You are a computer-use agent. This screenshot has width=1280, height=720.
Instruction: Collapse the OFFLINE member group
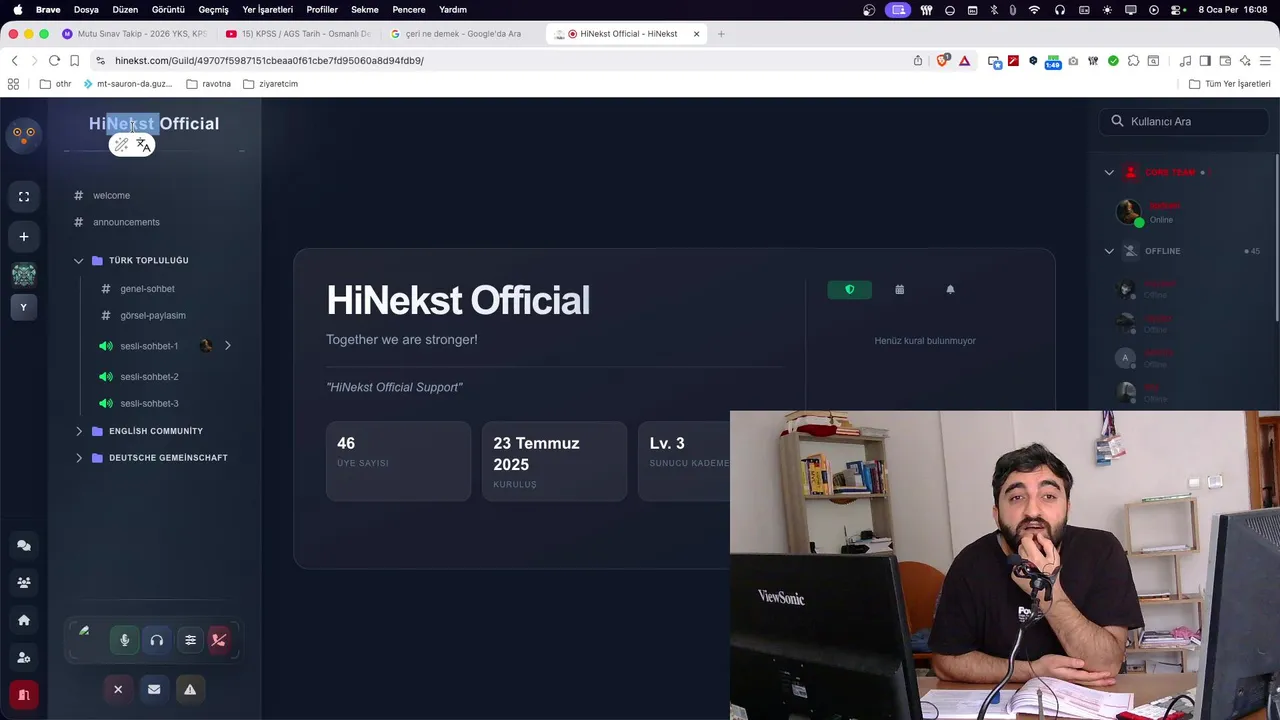tap(1109, 251)
